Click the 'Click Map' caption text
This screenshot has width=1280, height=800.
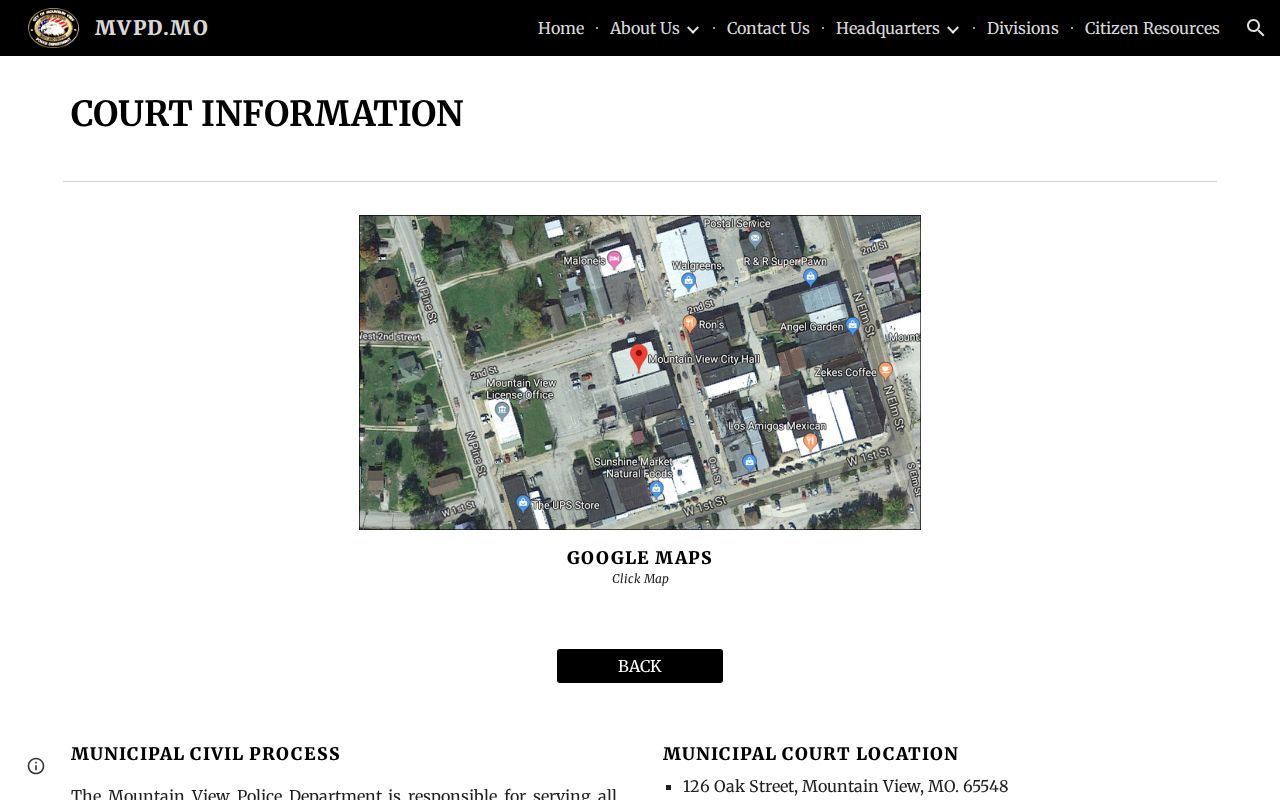640,579
